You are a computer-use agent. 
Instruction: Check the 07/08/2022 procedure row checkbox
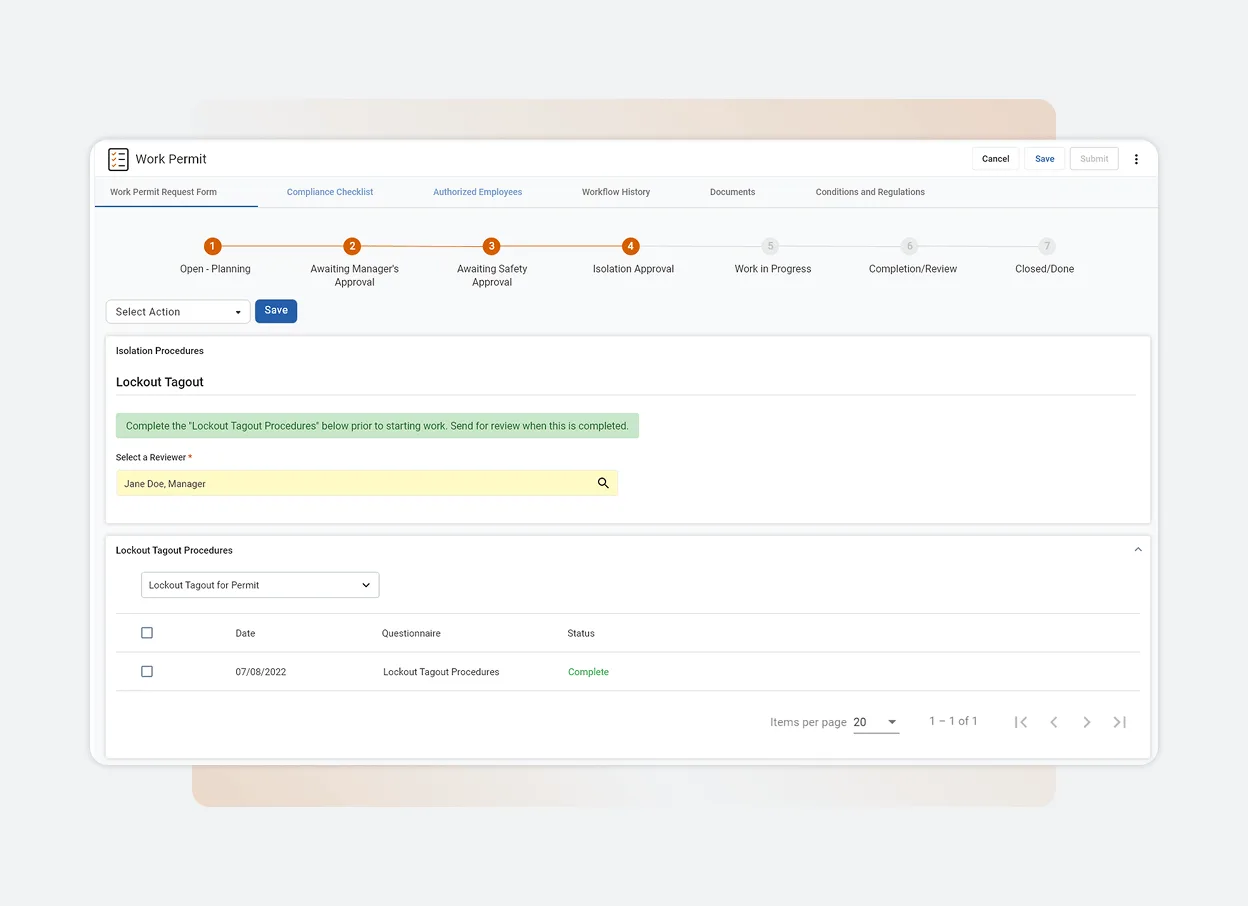[x=147, y=671]
